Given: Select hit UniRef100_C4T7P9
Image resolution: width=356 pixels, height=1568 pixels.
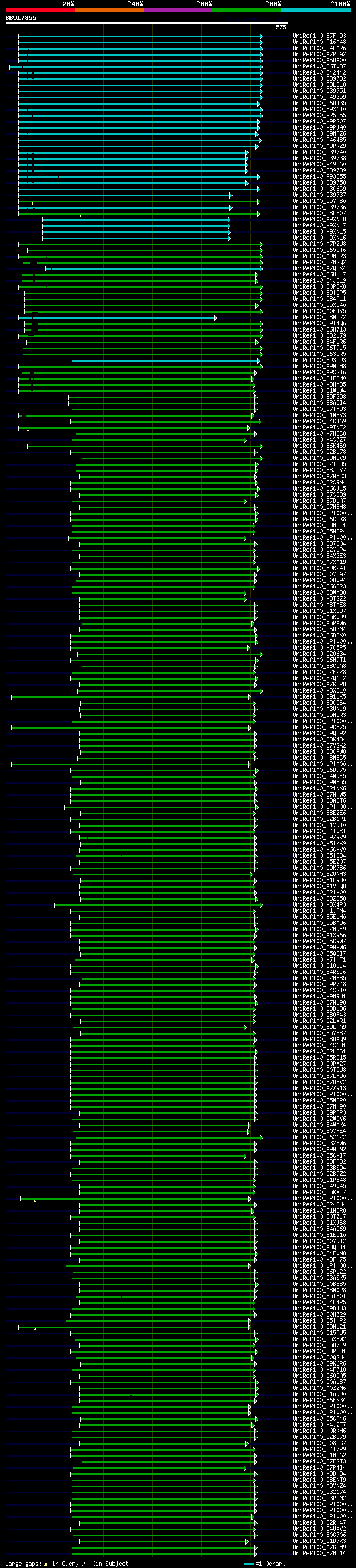Looking at the screenshot, I should (x=319, y=1449).
